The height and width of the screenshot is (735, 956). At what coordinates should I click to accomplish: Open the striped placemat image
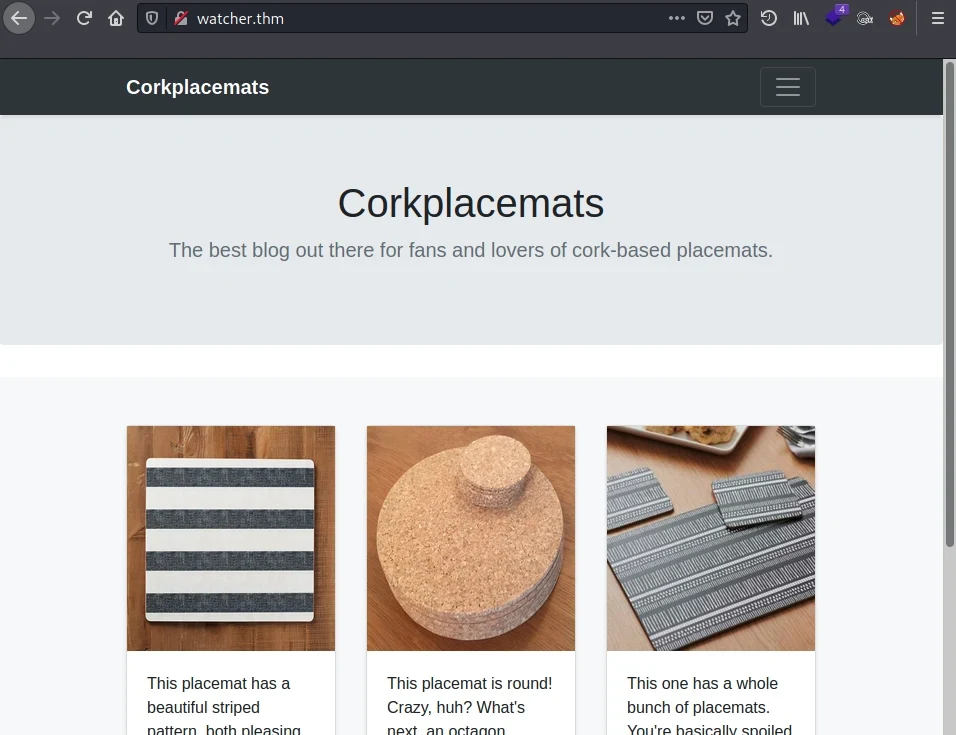coord(231,538)
